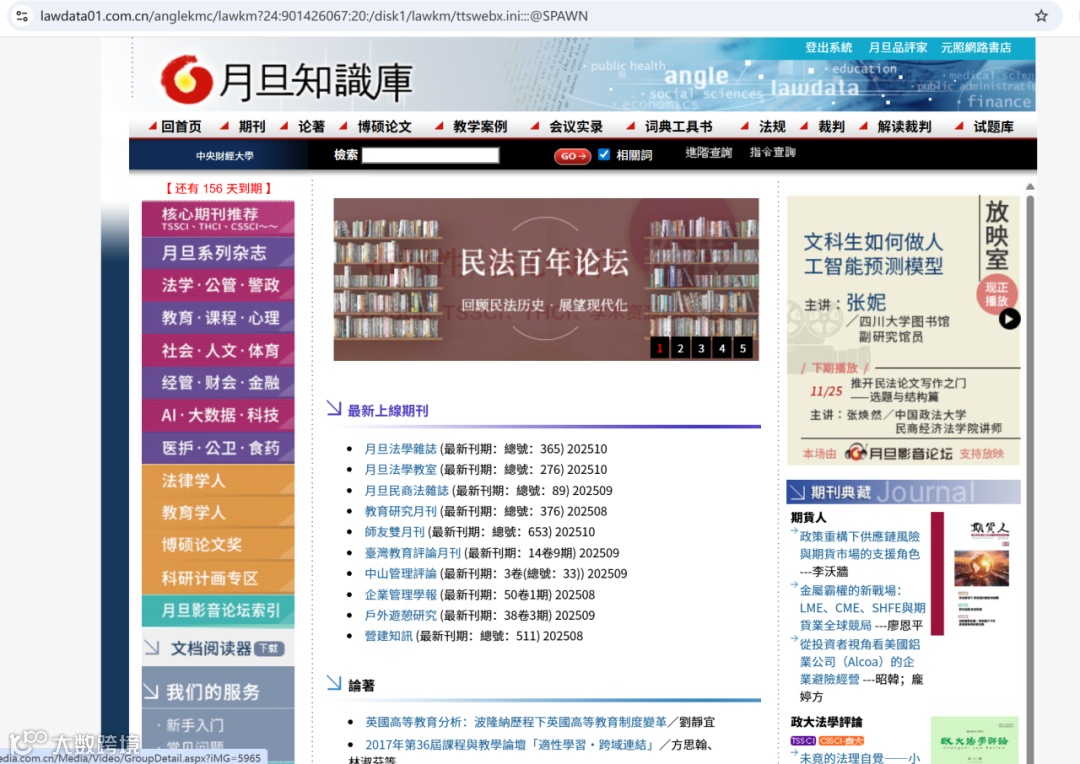Open 臺灣教育評論月刊 journal link
This screenshot has height=764, width=1080.
click(x=413, y=553)
